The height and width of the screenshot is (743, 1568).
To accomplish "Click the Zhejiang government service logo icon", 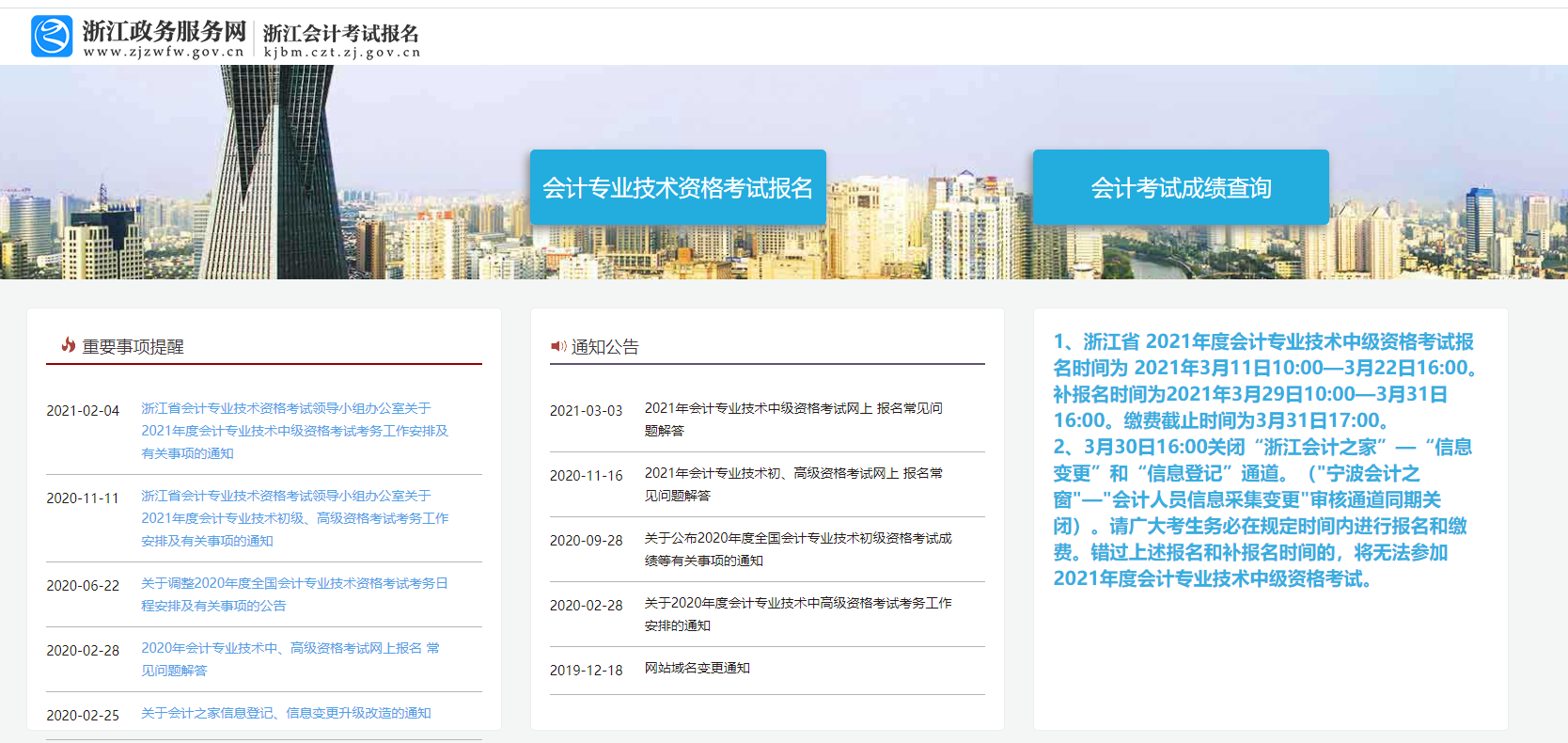I will tap(52, 37).
